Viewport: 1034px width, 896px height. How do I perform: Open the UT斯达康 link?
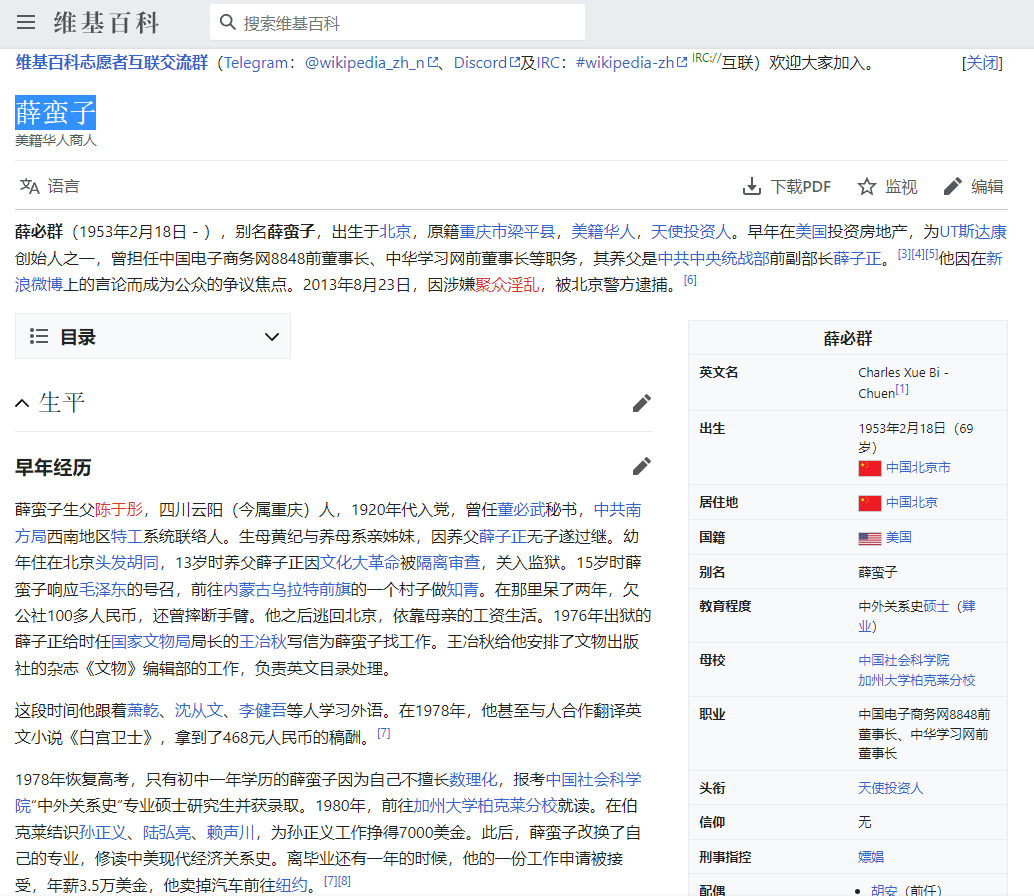point(973,231)
